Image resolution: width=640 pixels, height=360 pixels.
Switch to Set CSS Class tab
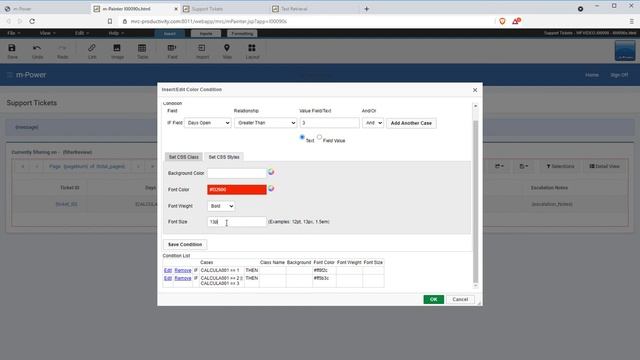pos(184,157)
